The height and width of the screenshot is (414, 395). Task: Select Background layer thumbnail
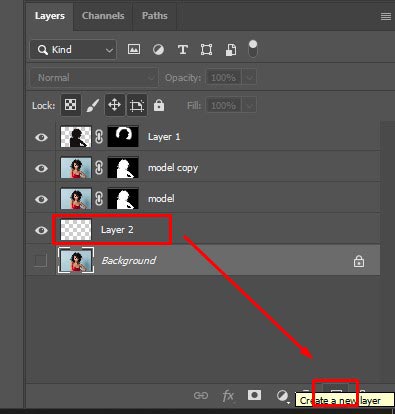76,260
